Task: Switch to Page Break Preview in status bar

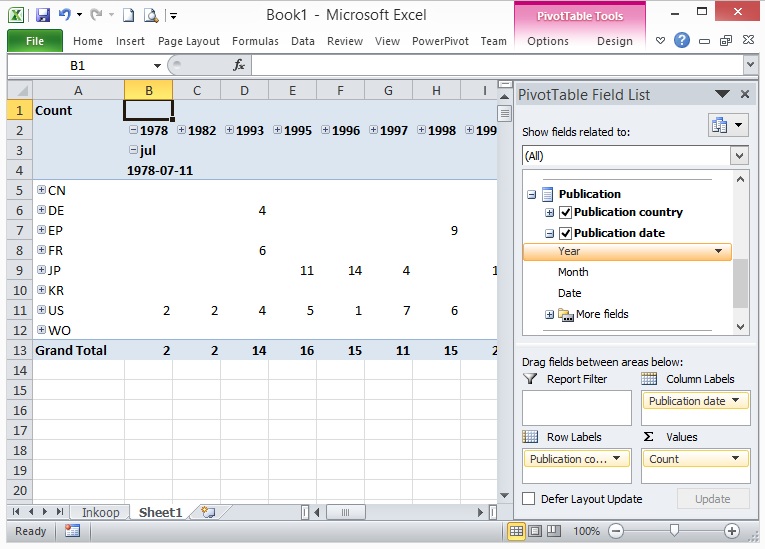Action: (x=554, y=531)
